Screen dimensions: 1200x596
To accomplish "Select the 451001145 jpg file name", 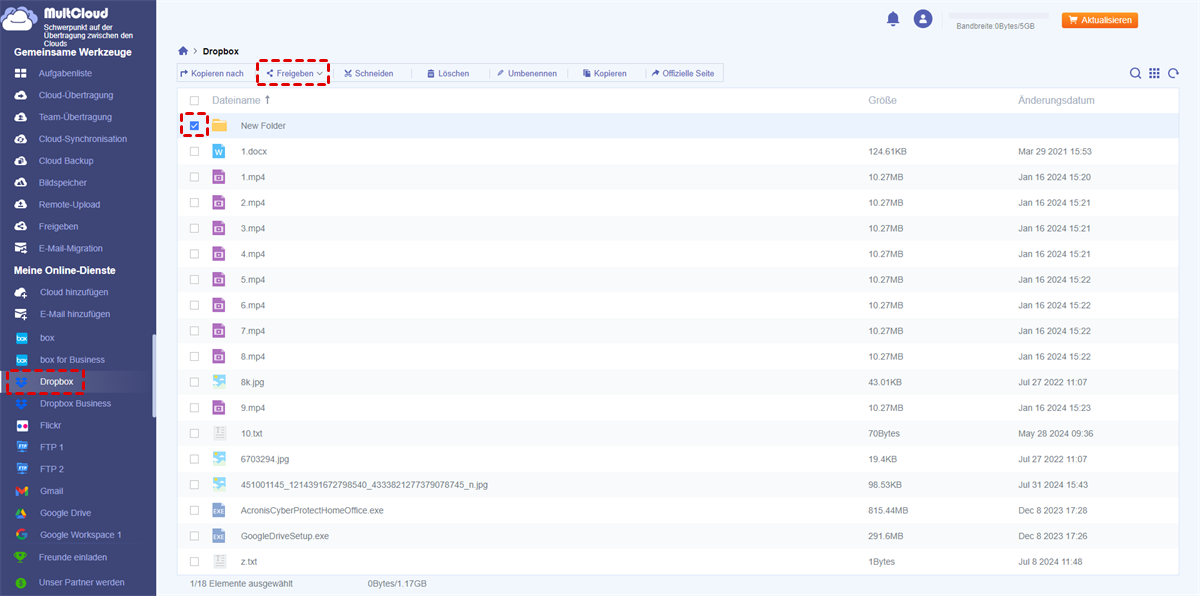I will tap(364, 484).
